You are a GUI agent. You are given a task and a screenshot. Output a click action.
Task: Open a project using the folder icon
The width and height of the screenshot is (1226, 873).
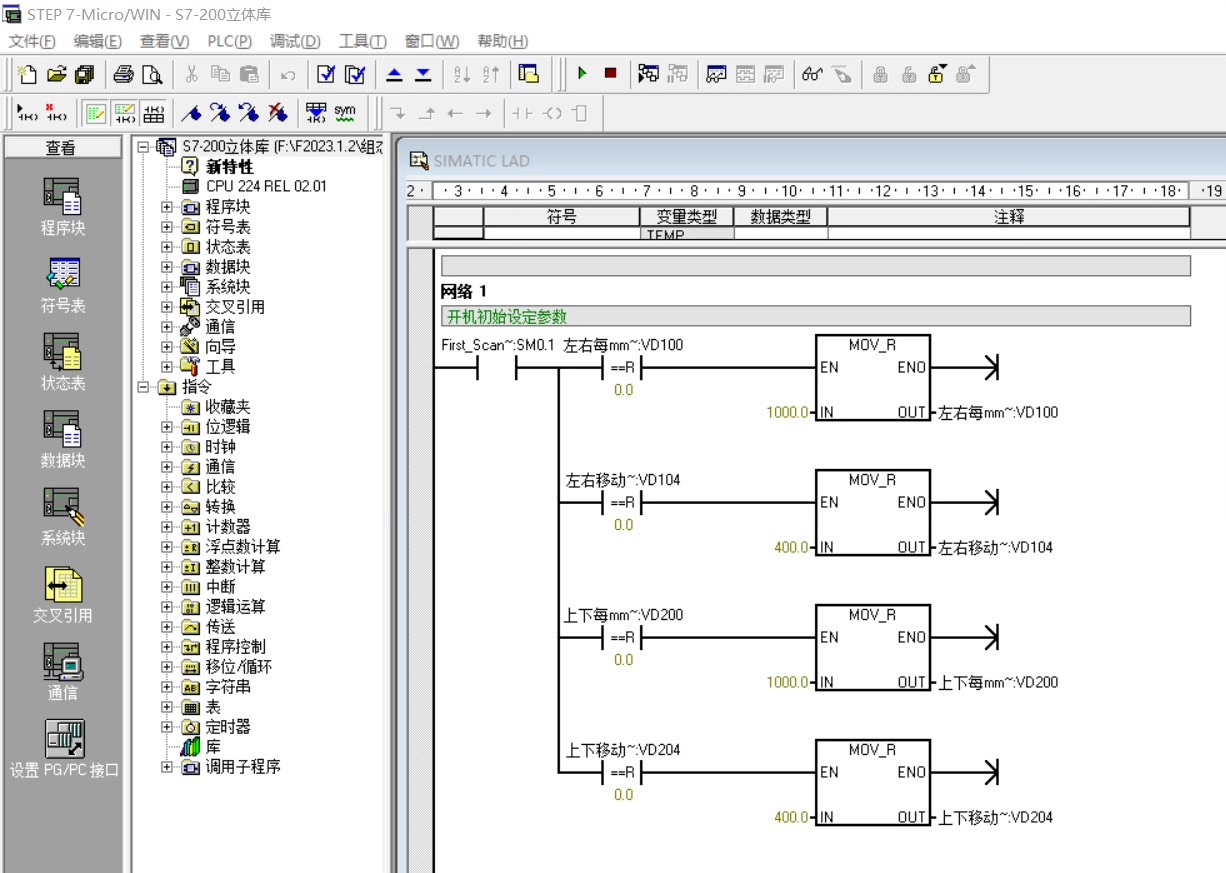tap(56, 74)
